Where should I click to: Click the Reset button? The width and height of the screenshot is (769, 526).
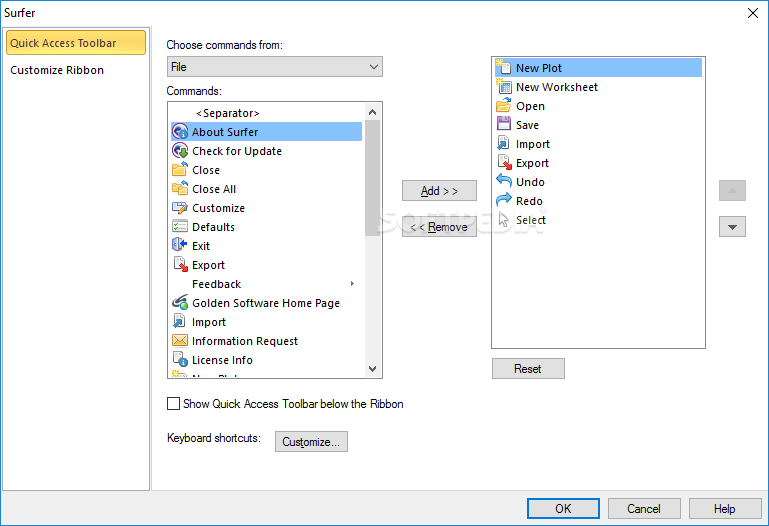pyautogui.click(x=528, y=369)
